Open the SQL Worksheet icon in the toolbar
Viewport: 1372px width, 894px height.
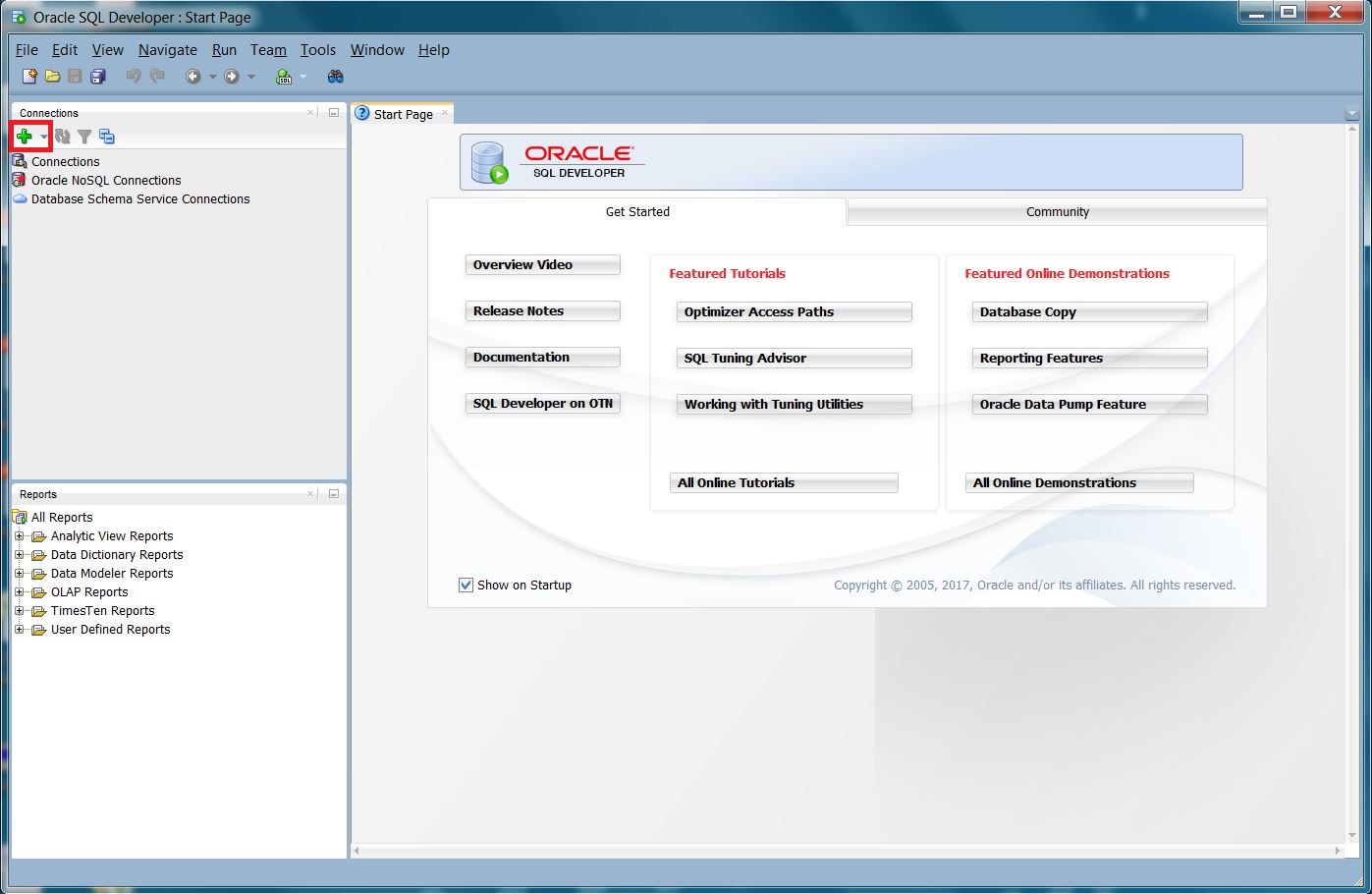[284, 76]
